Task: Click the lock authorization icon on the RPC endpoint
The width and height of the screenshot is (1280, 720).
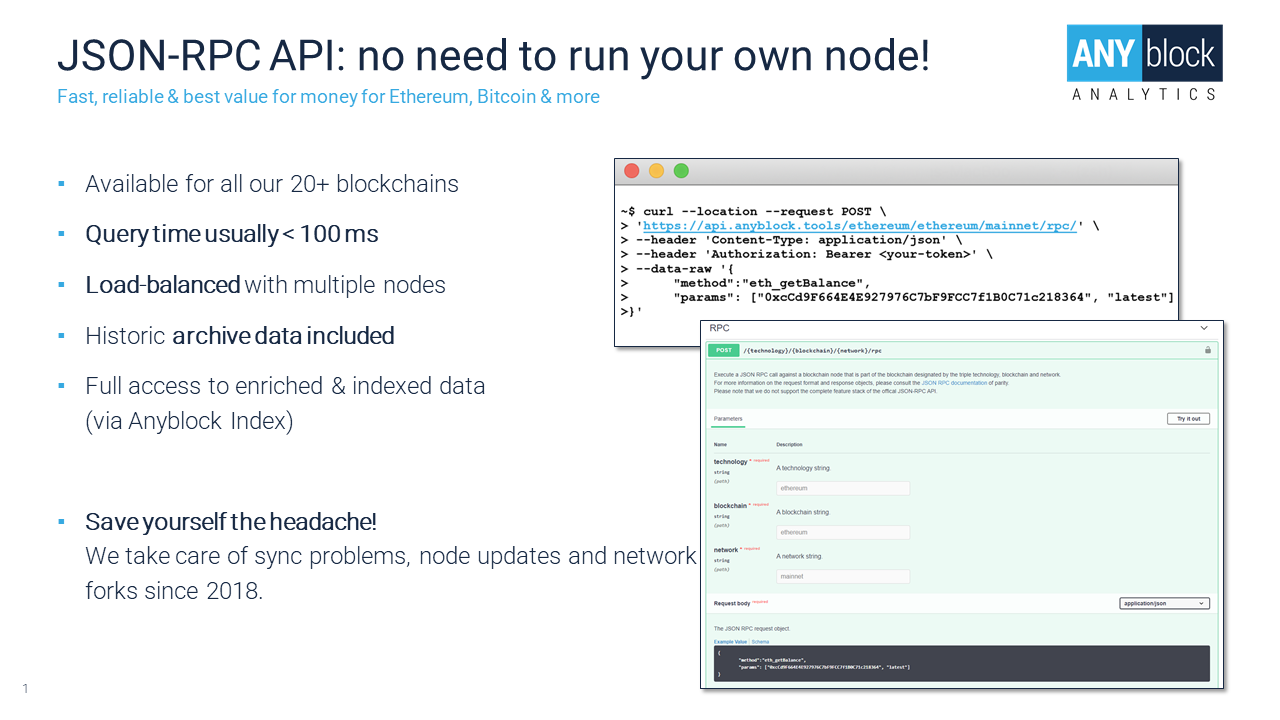Action: [x=1207, y=350]
